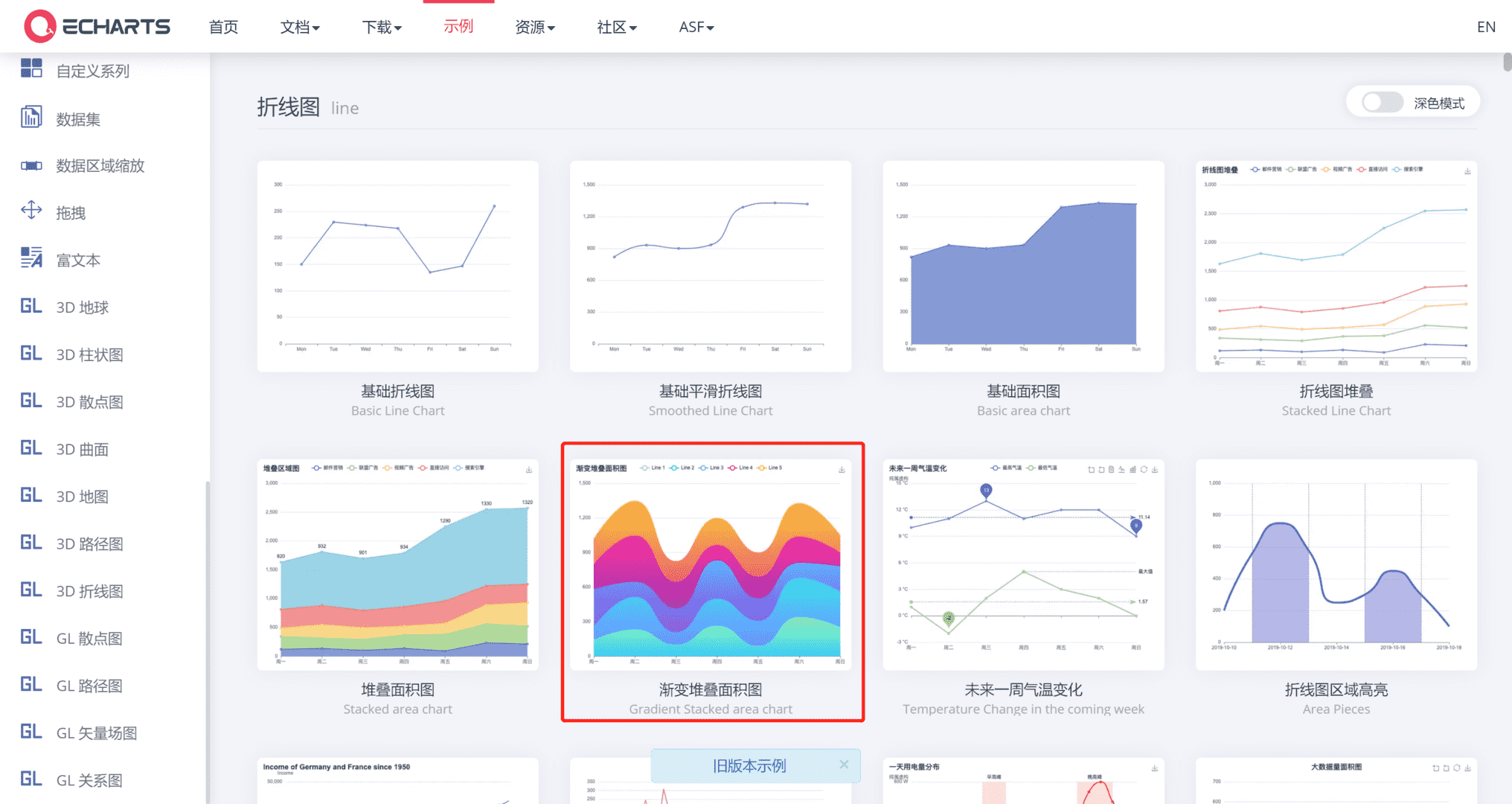Select the 富文本 sidebar icon
The width and height of the screenshot is (1512, 804).
point(31,258)
